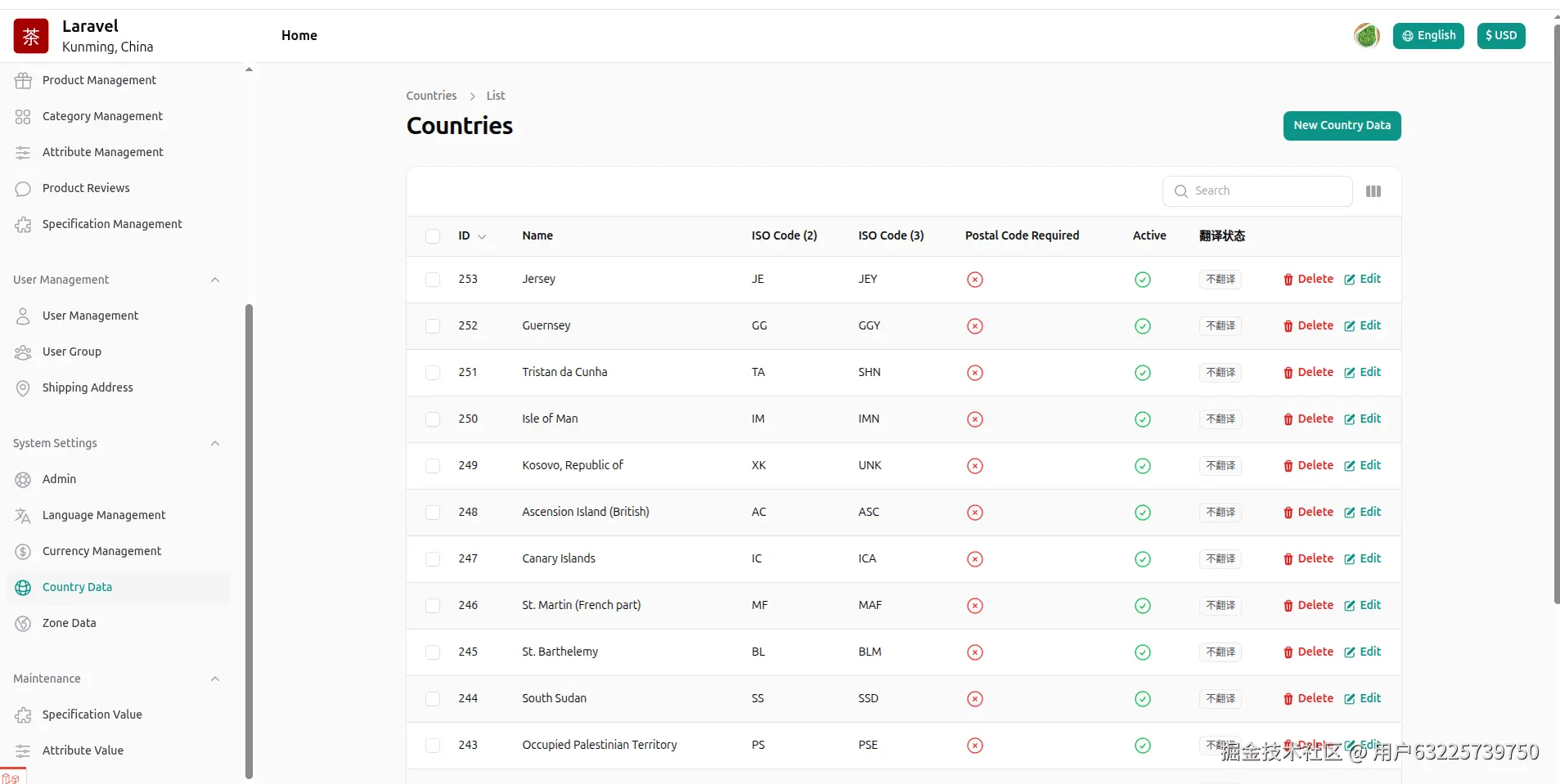Viewport: 1560px width, 784px height.
Task: Toggle the select-all checkbox in table header
Action: (x=433, y=236)
